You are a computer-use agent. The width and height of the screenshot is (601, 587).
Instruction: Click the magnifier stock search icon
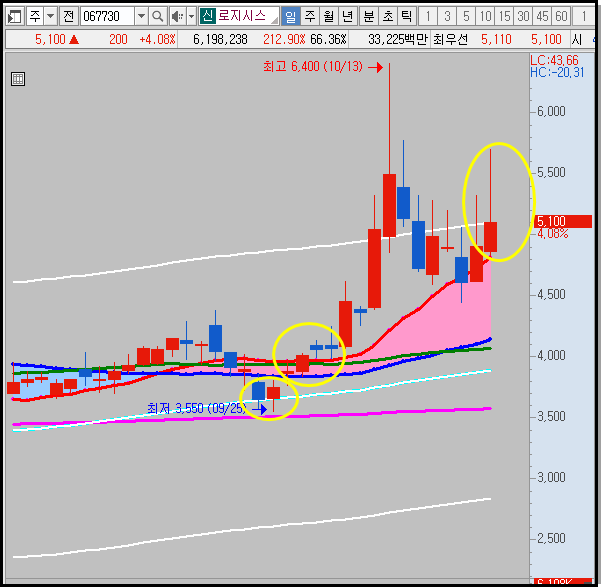(x=157, y=16)
